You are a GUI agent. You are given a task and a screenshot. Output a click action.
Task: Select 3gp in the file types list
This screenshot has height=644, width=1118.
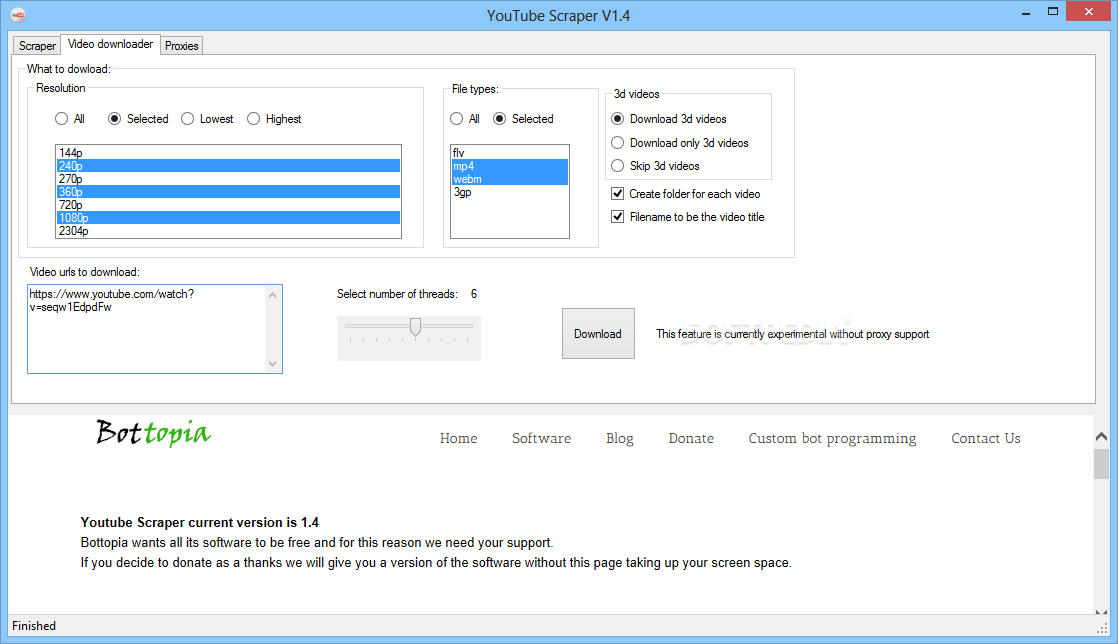510,192
